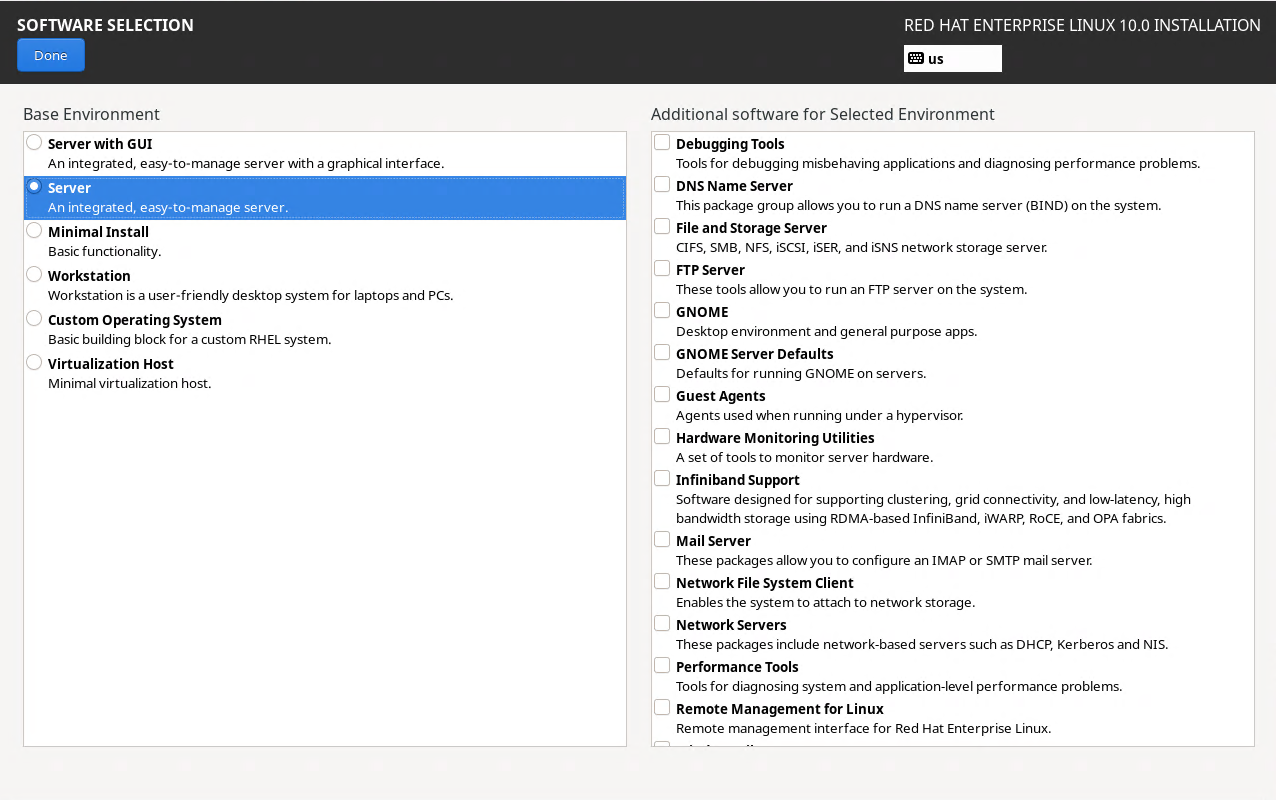The height and width of the screenshot is (800, 1276).
Task: Select Virtualization Host environment
Action: 34,363
